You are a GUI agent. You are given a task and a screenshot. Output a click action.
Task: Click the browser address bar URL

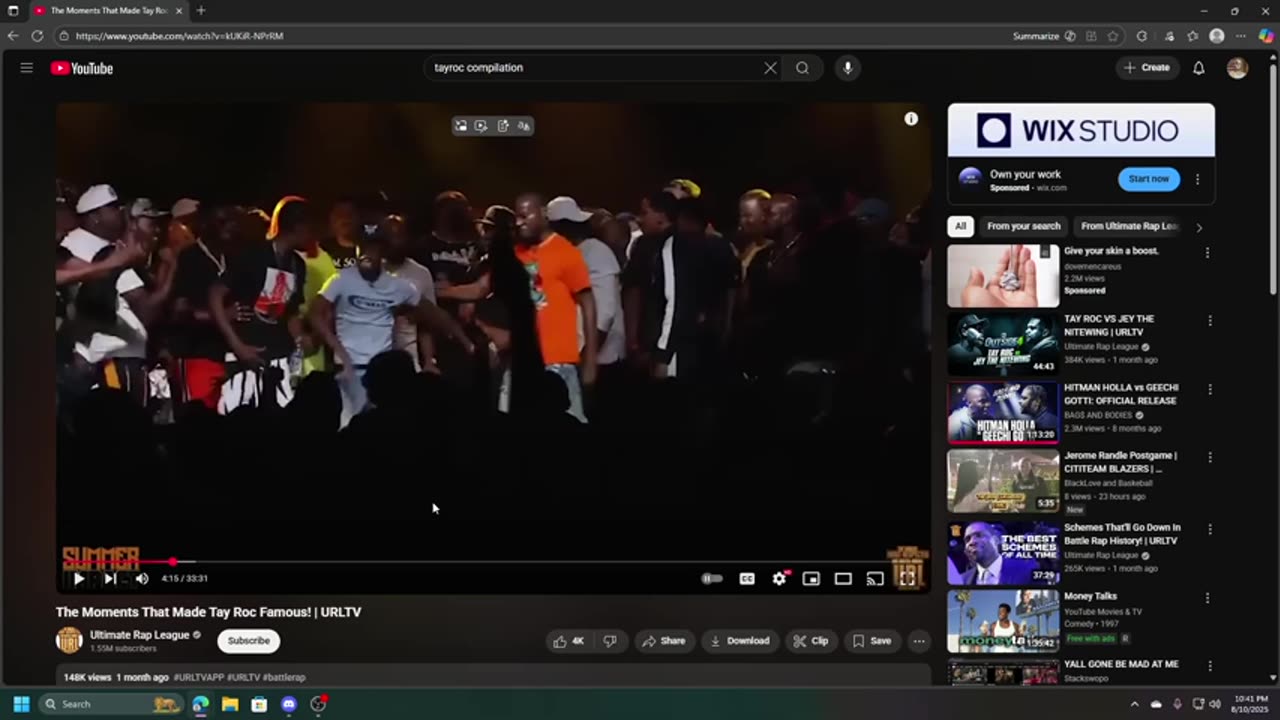tap(180, 36)
